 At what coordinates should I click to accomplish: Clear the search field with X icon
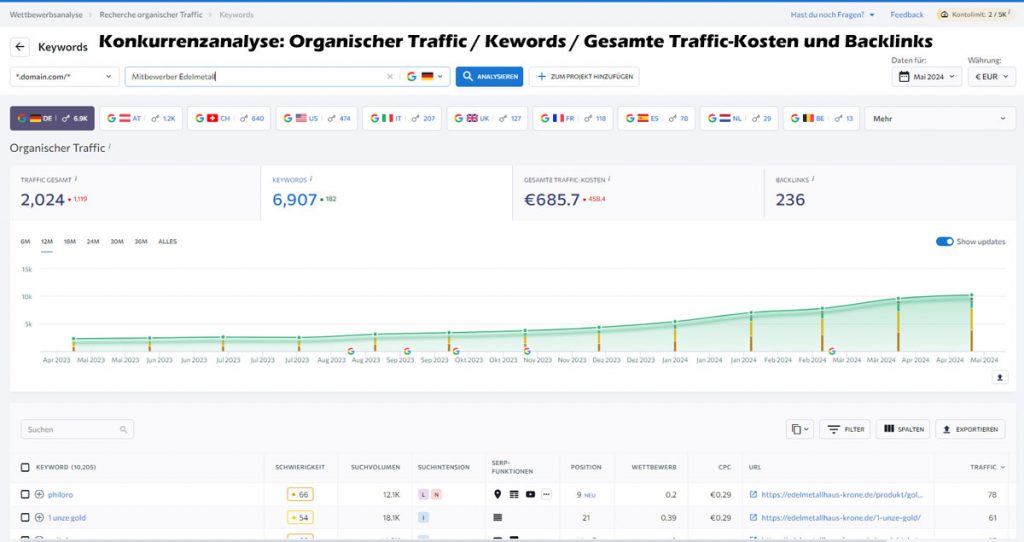pyautogui.click(x=390, y=76)
